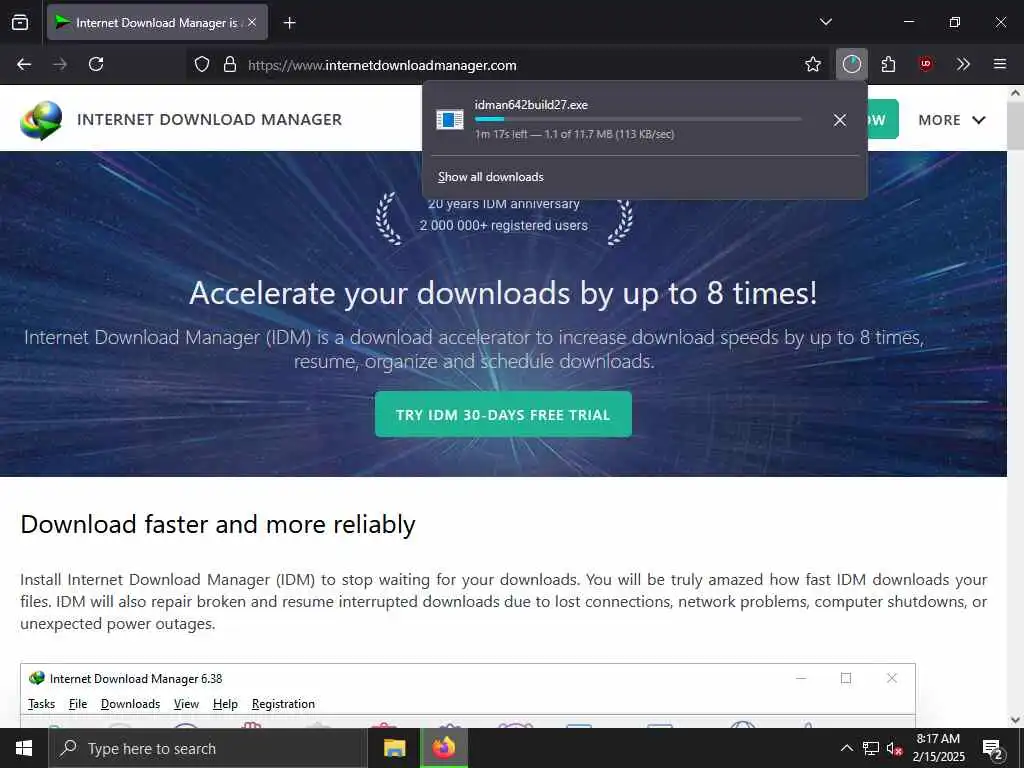Click the page vertical scrollbar thumb
1024x768 pixels.
click(x=1015, y=124)
